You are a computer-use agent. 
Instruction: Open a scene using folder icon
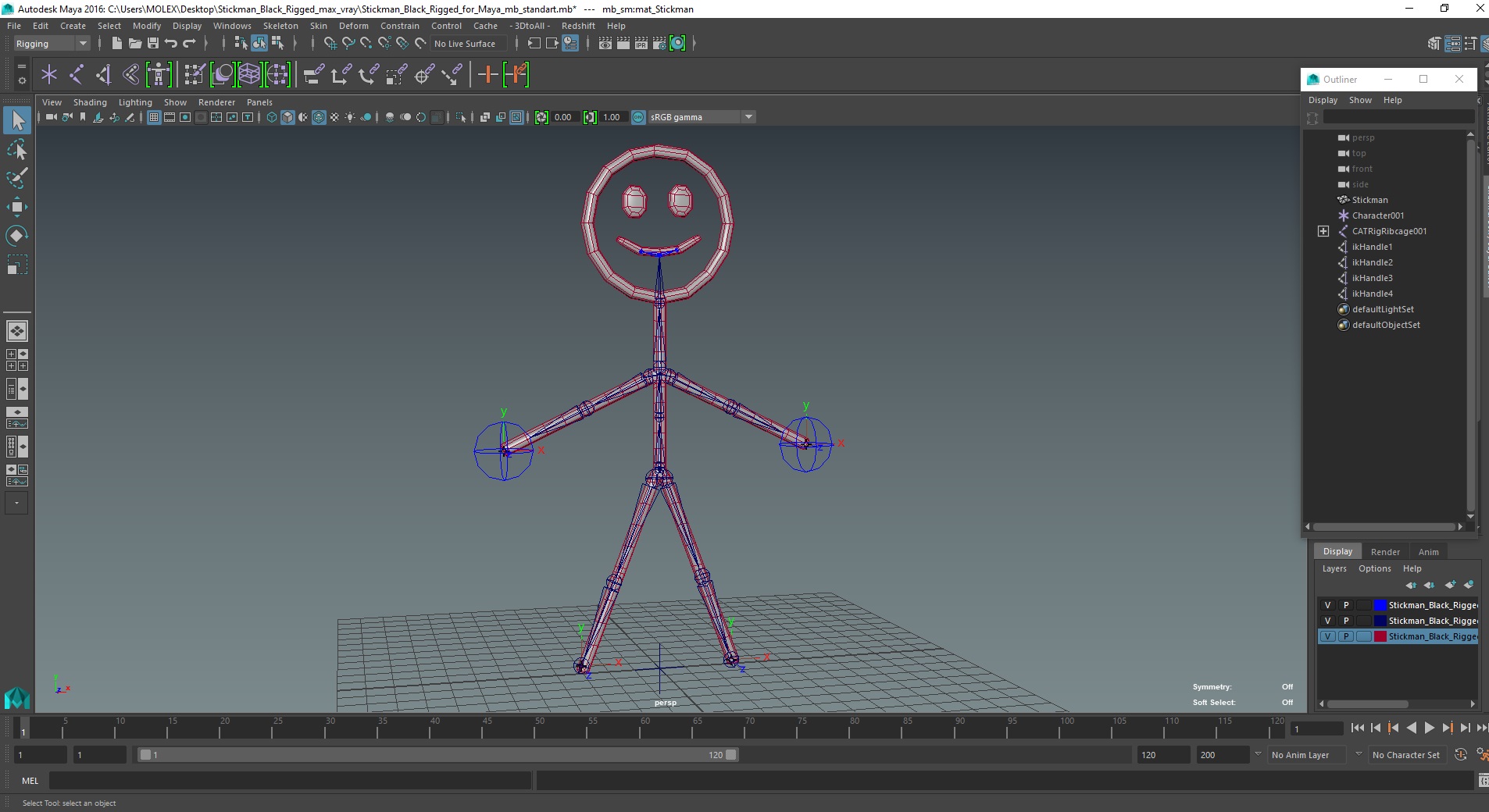pyautogui.click(x=134, y=44)
